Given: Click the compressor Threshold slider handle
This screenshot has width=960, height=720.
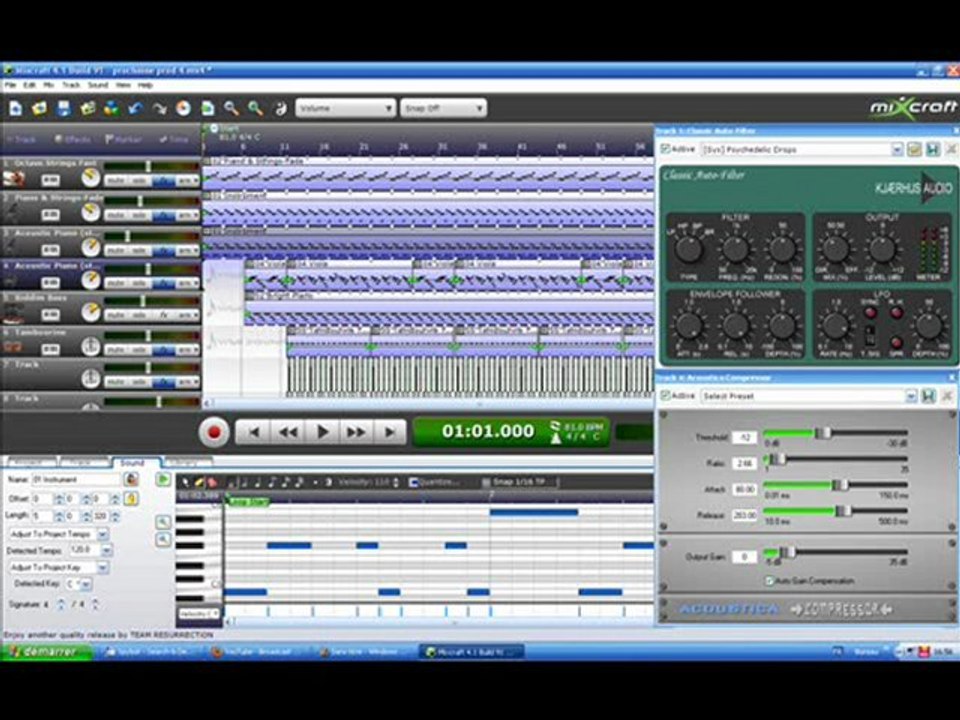Looking at the screenshot, I should [x=822, y=434].
